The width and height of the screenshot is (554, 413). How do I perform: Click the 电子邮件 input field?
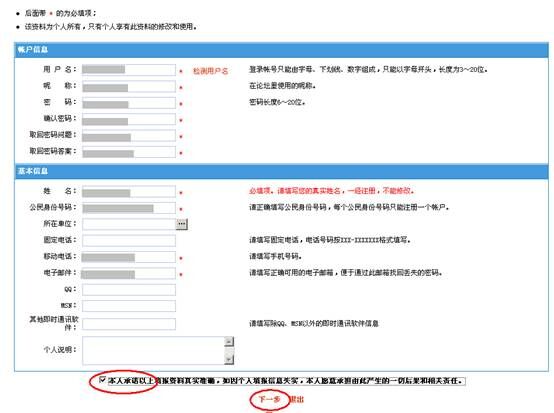click(x=129, y=273)
